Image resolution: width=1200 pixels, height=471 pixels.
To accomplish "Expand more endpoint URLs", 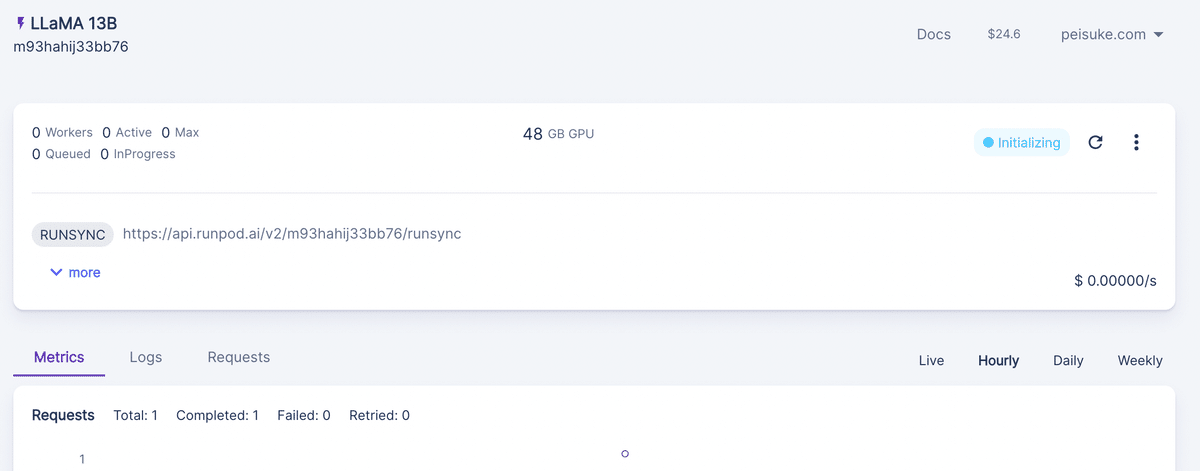I will click(x=75, y=272).
